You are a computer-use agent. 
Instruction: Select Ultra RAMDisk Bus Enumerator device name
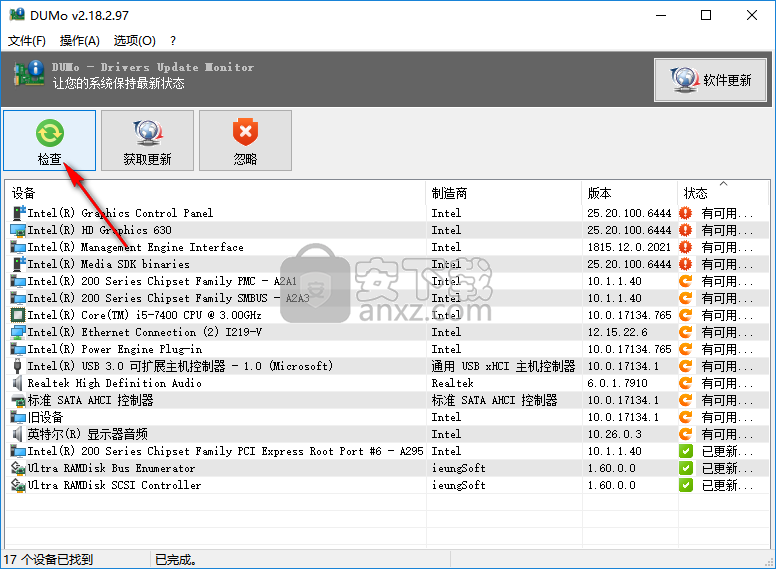pos(111,469)
